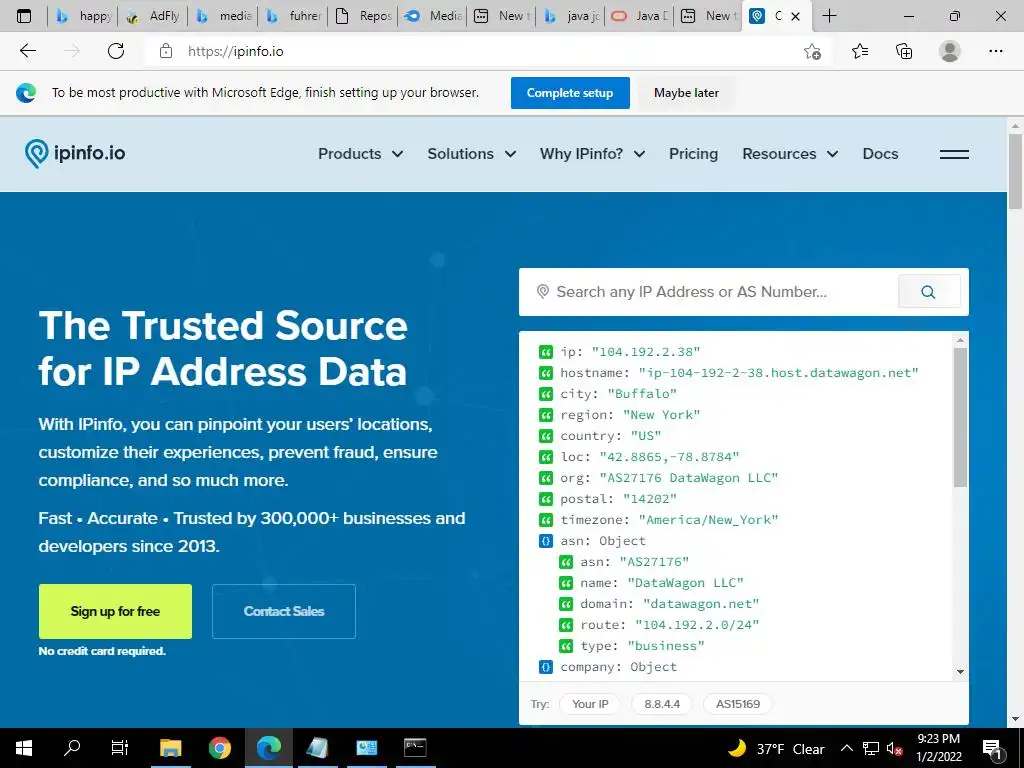
Task: Expand the Products dropdown
Action: point(360,154)
